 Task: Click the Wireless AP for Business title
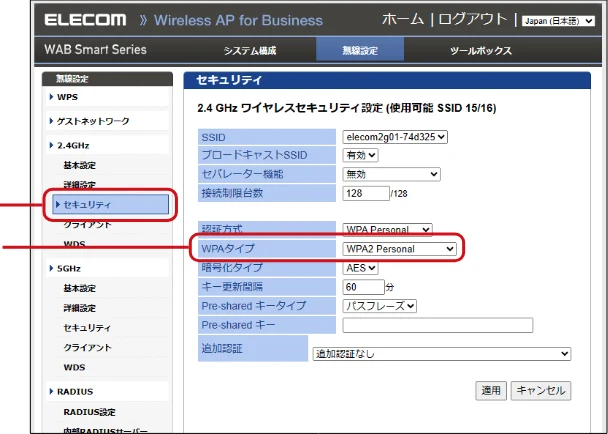tap(238, 20)
